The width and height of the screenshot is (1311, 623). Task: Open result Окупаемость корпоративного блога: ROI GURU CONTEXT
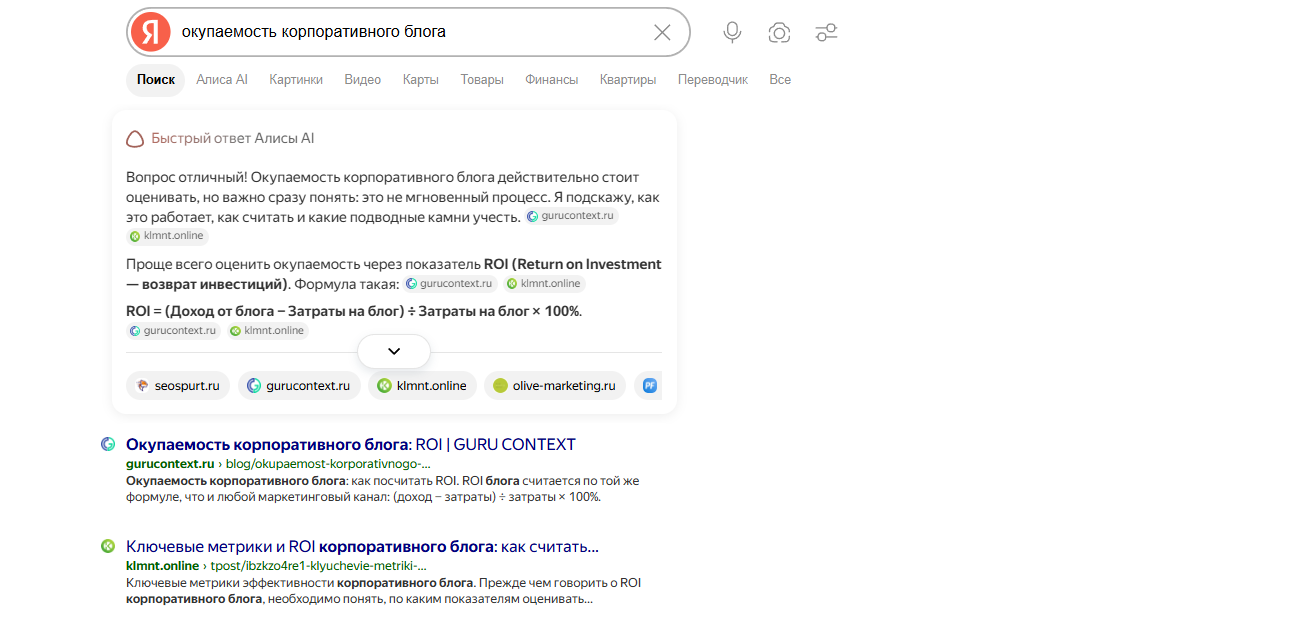tap(351, 445)
